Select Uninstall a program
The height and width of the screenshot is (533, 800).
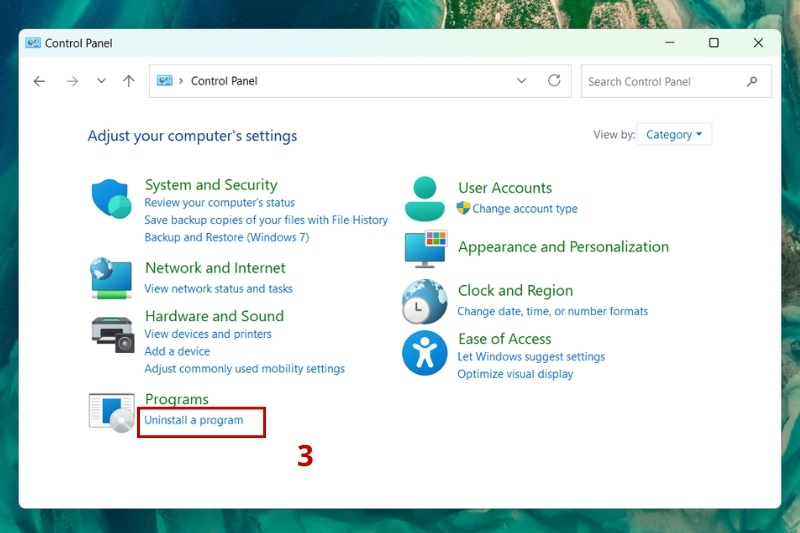point(194,420)
